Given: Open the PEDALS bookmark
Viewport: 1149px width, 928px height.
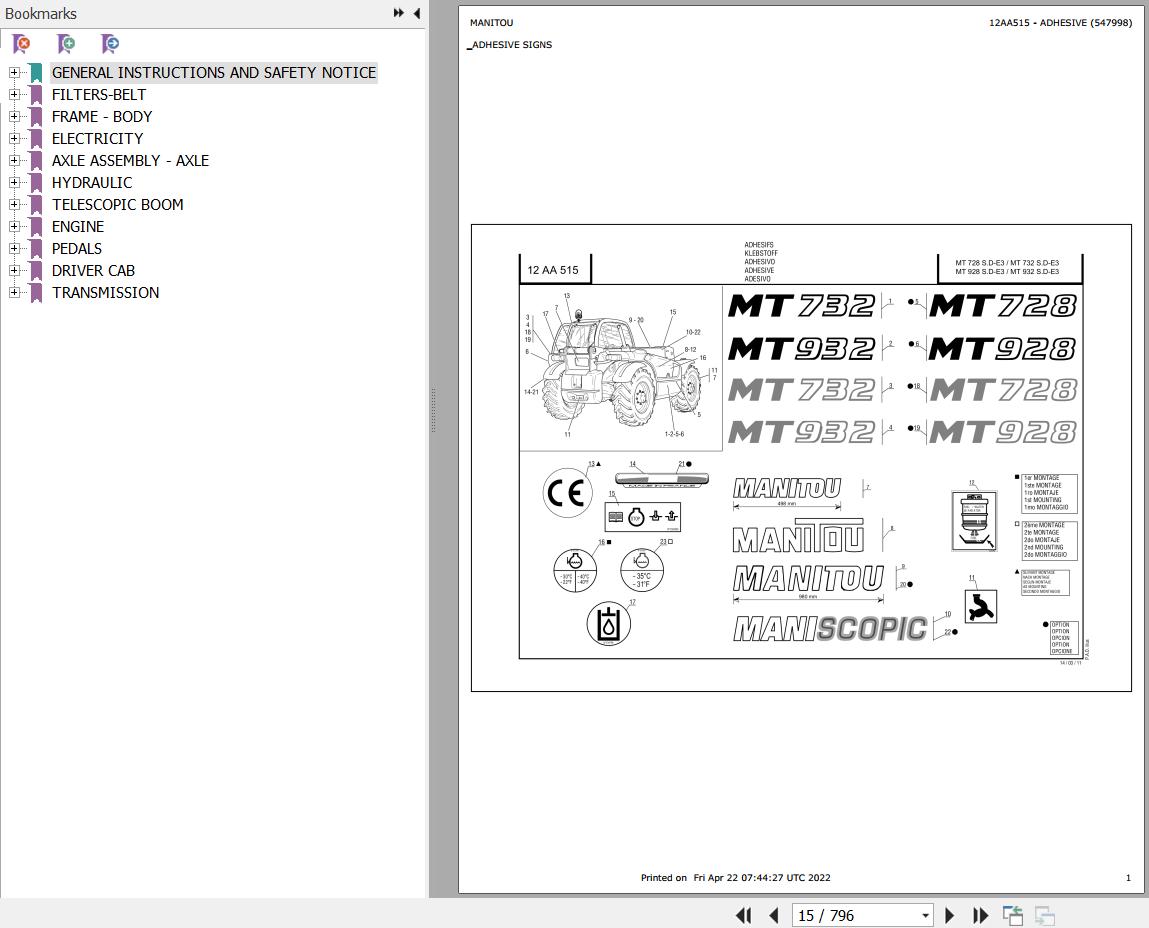Looking at the screenshot, I should coord(77,248).
